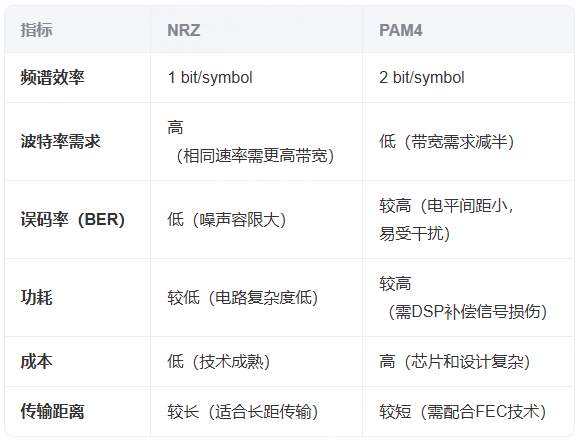
Task: Click the 指标 column header
Action: pos(36,30)
